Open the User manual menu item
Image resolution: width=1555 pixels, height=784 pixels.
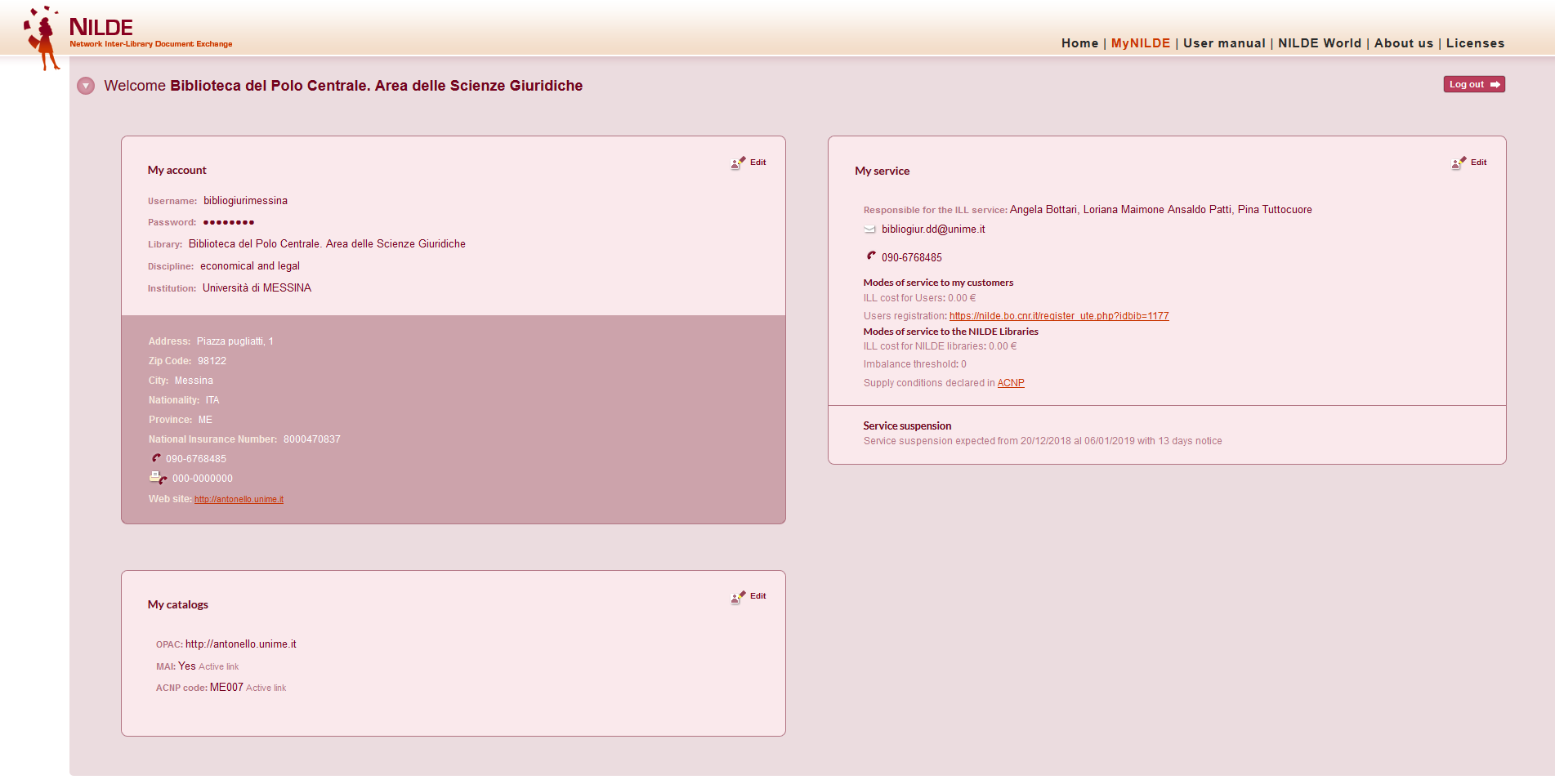[1224, 43]
